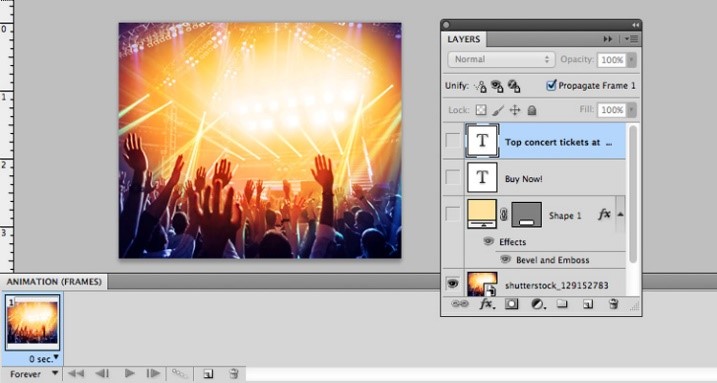Expand dock double-arrow at panel title bar
The image size is (717, 383).
tap(636, 25)
